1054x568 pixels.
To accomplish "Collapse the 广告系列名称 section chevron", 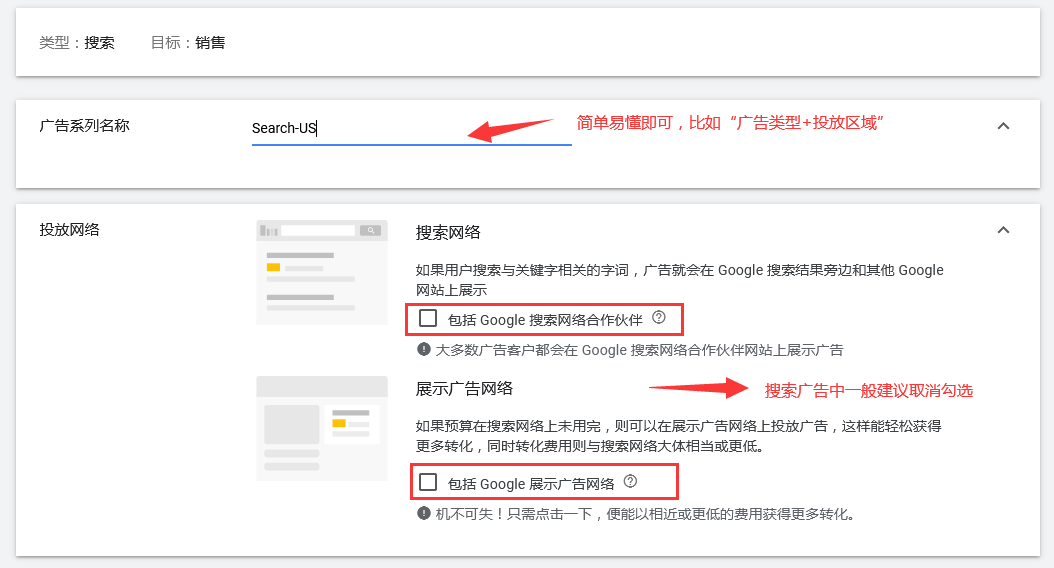I will pos(1003,126).
